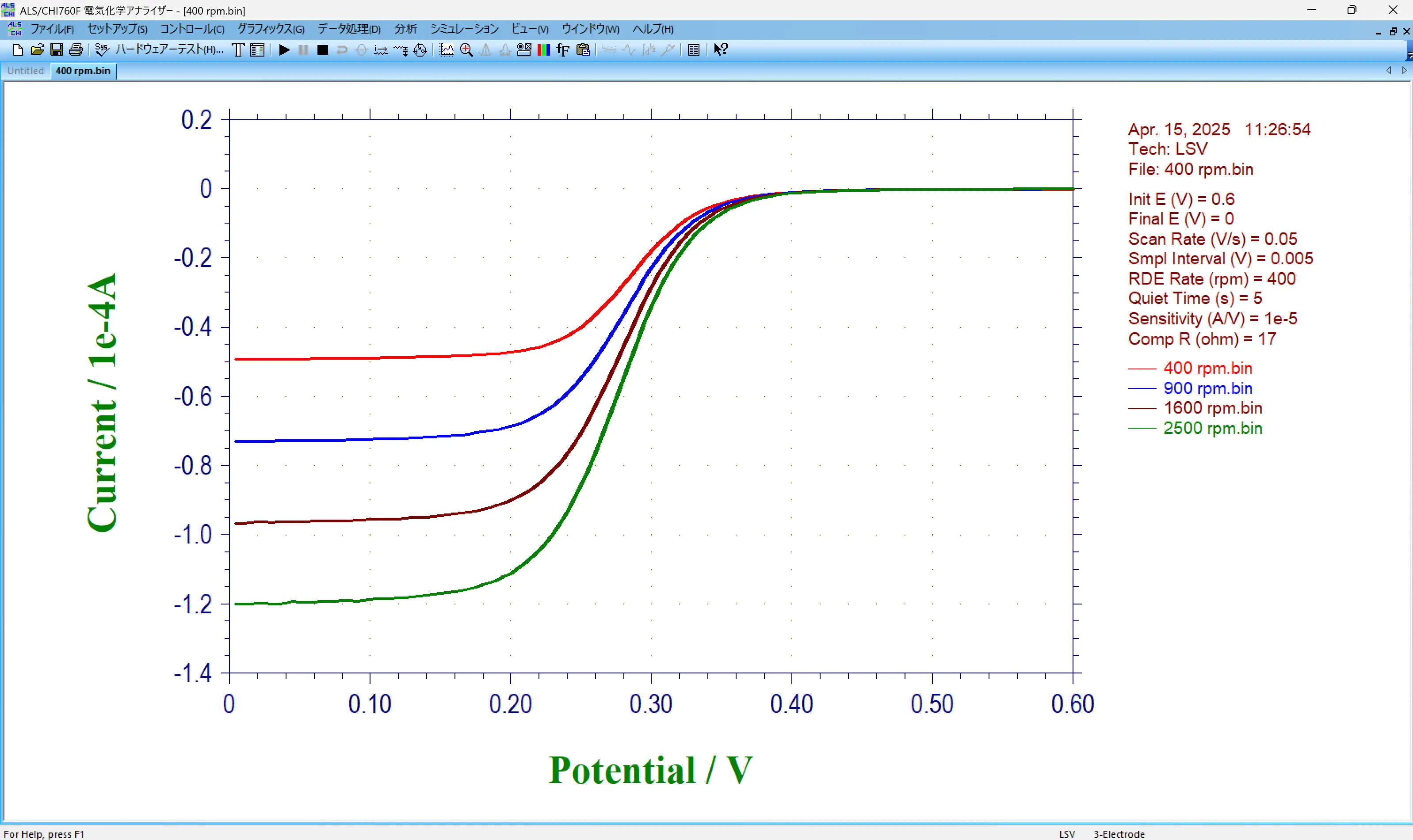The width and height of the screenshot is (1413, 840).
Task: Open the Parameters dialog icon
Action: coord(257,50)
